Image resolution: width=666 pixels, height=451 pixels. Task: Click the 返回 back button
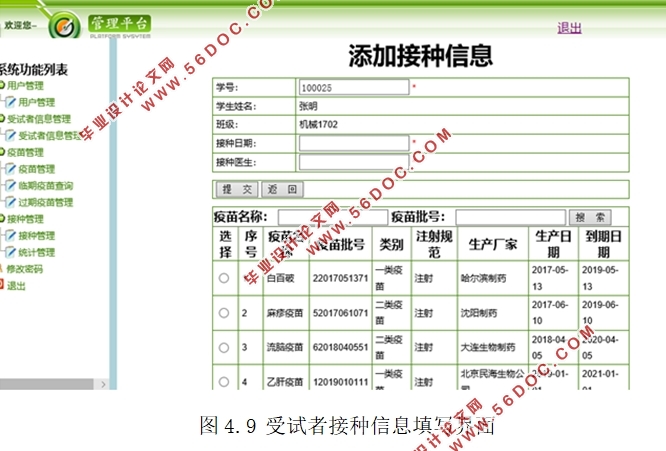click(x=282, y=189)
